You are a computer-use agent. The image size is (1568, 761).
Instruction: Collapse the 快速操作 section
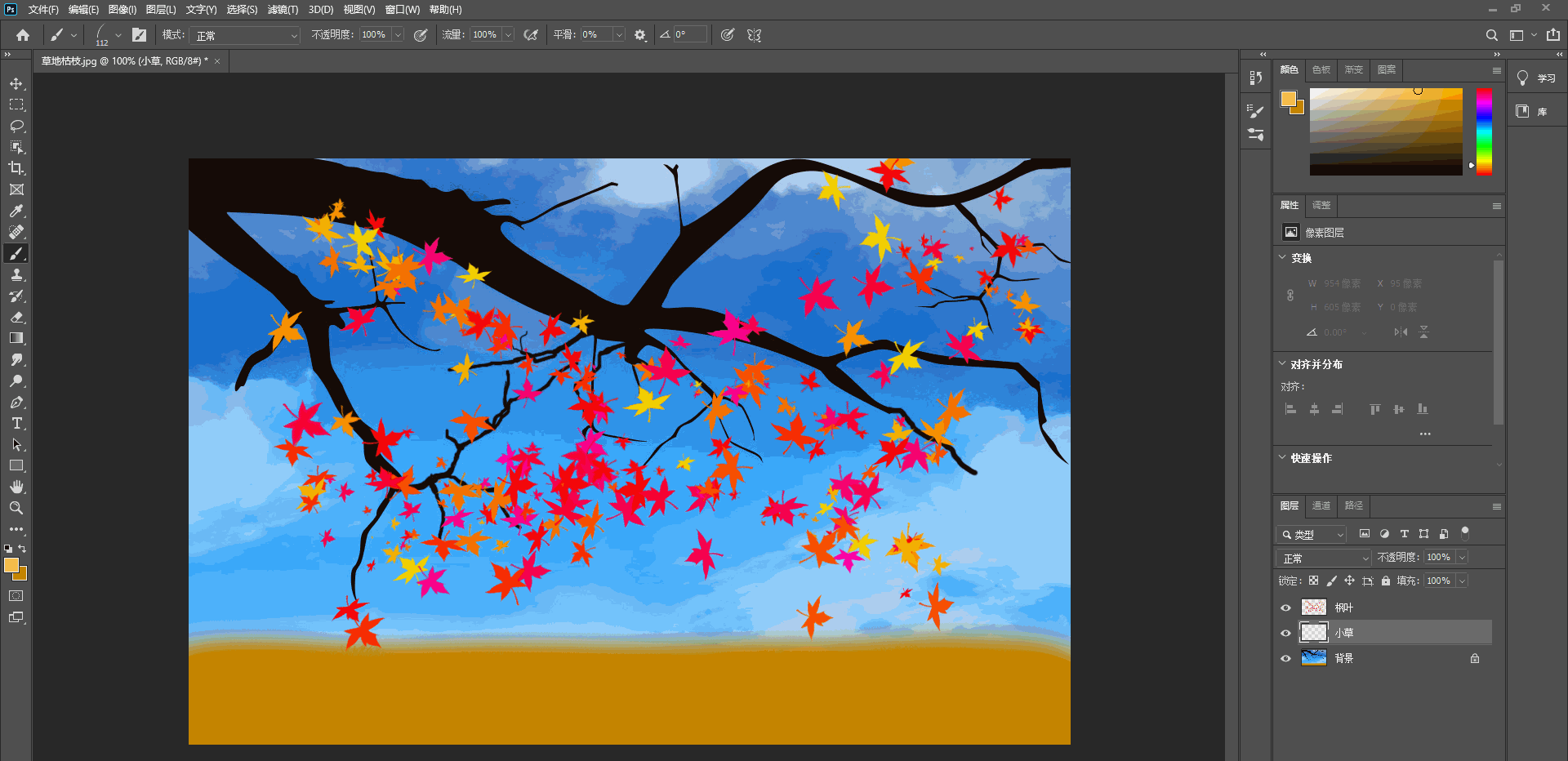[1282, 457]
